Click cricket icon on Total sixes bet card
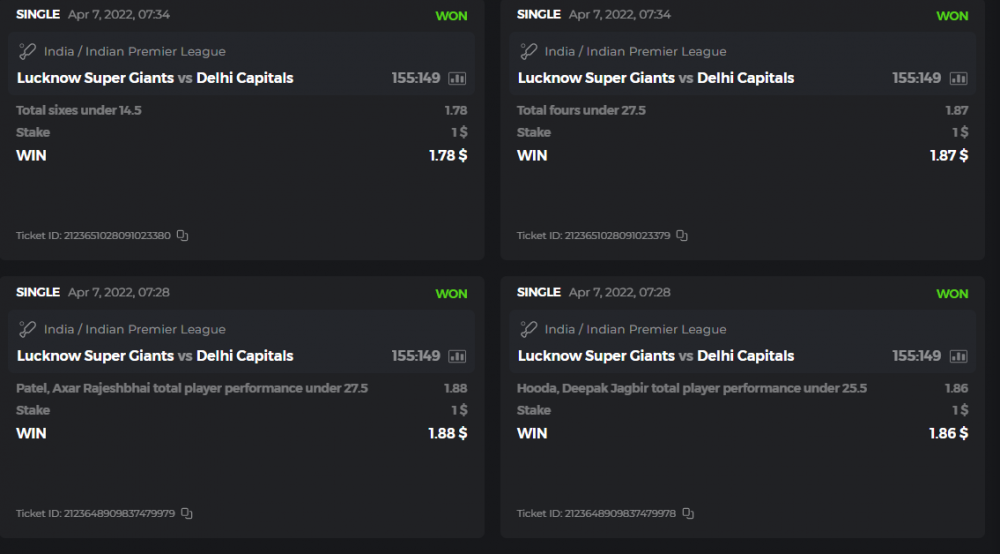Viewport: 1000px width, 554px height. pyautogui.click(x=27, y=51)
